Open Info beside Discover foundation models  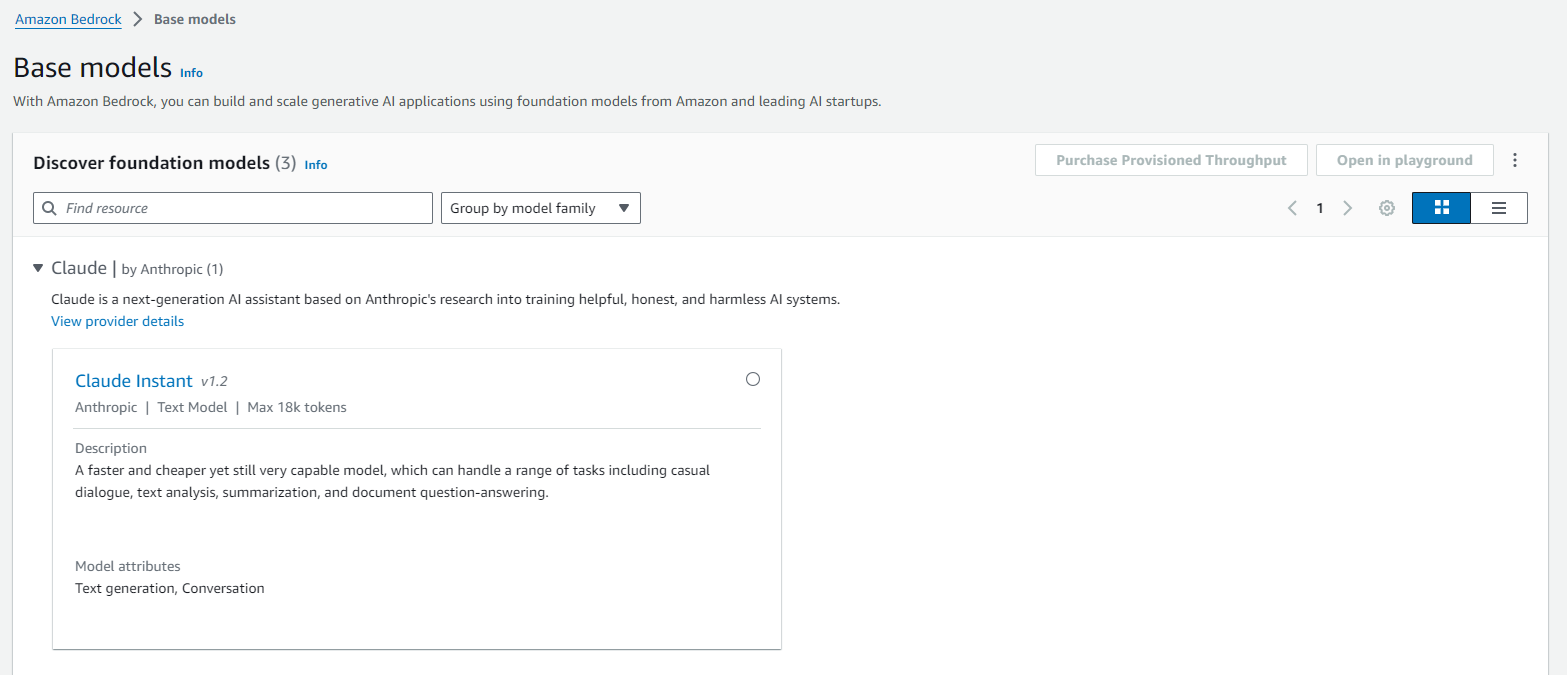click(316, 165)
